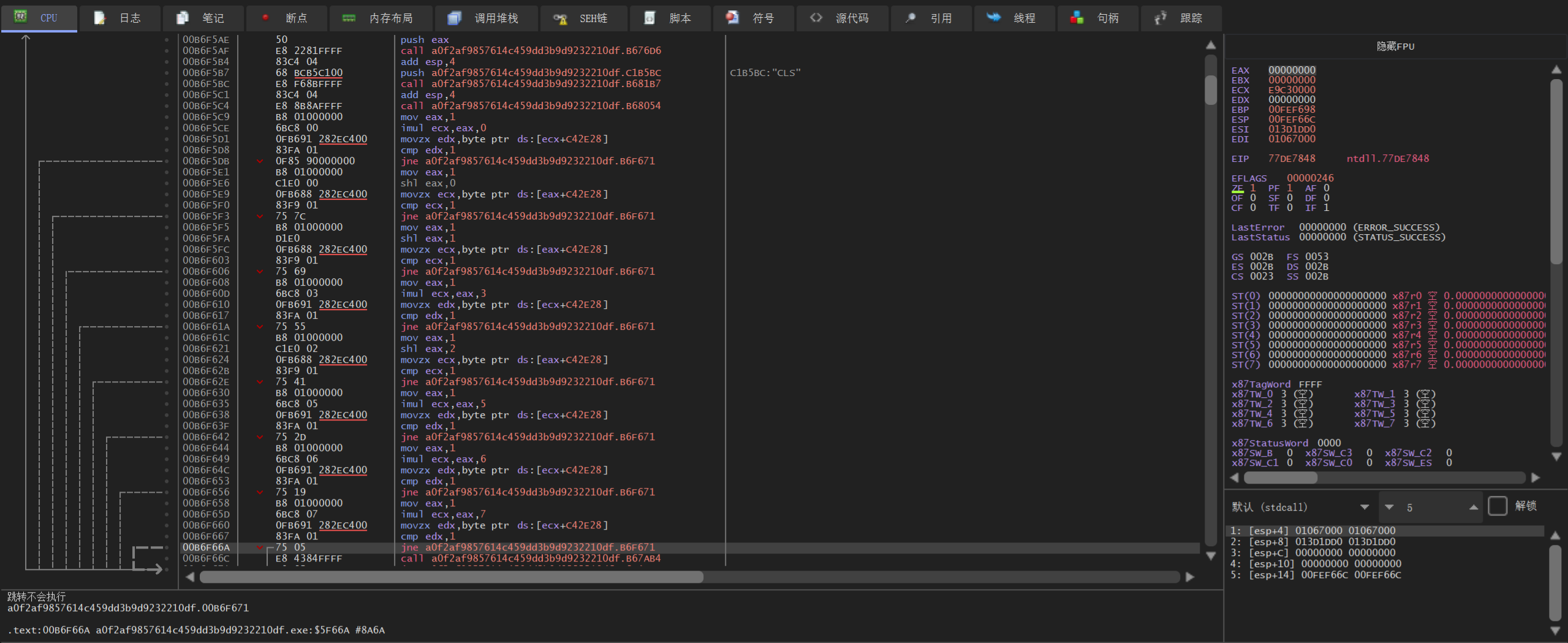Click the 调用堆栈 (Call Stack) icon
The image size is (1568, 643).
click(454, 18)
